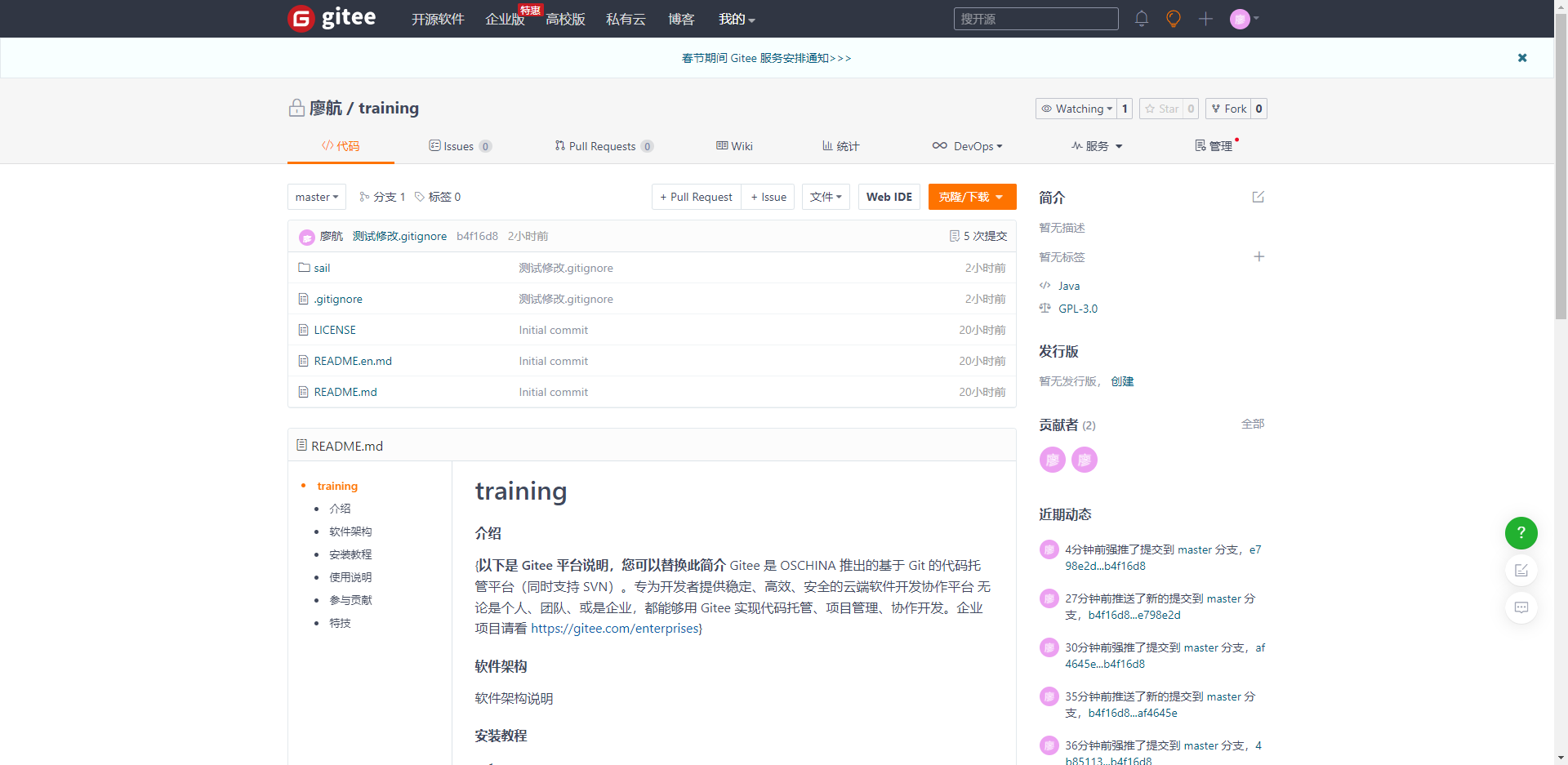
Task: Open the Watching dropdown
Action: 1076,109
